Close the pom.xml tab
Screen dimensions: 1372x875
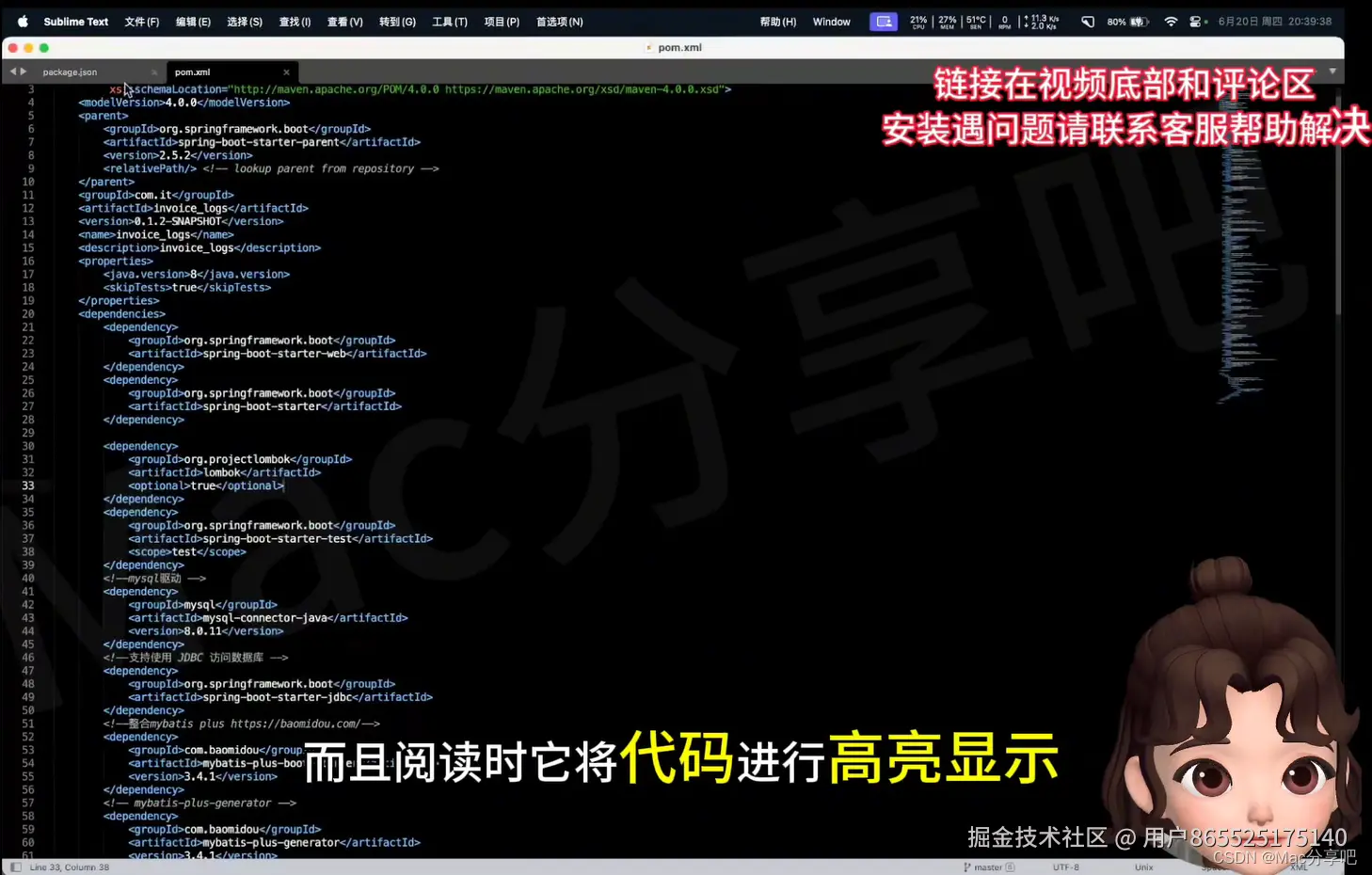click(286, 71)
